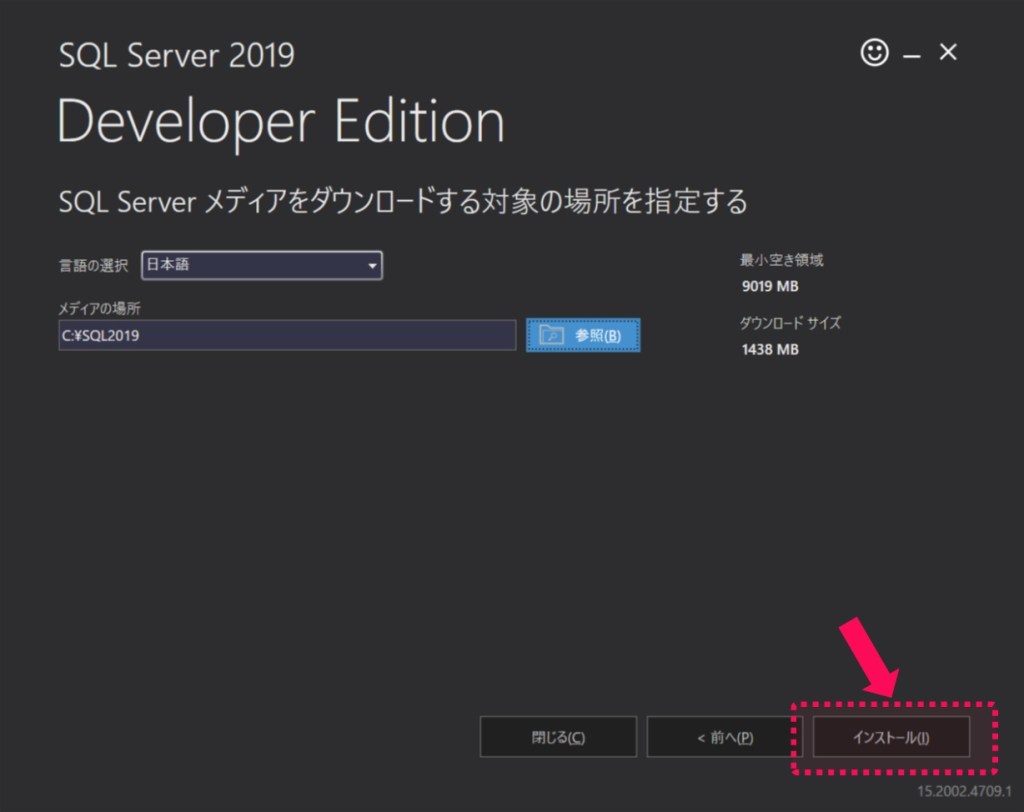Screen dimensions: 1024x812
Task: Go back with the 前へ(P) button
Action: click(x=724, y=737)
